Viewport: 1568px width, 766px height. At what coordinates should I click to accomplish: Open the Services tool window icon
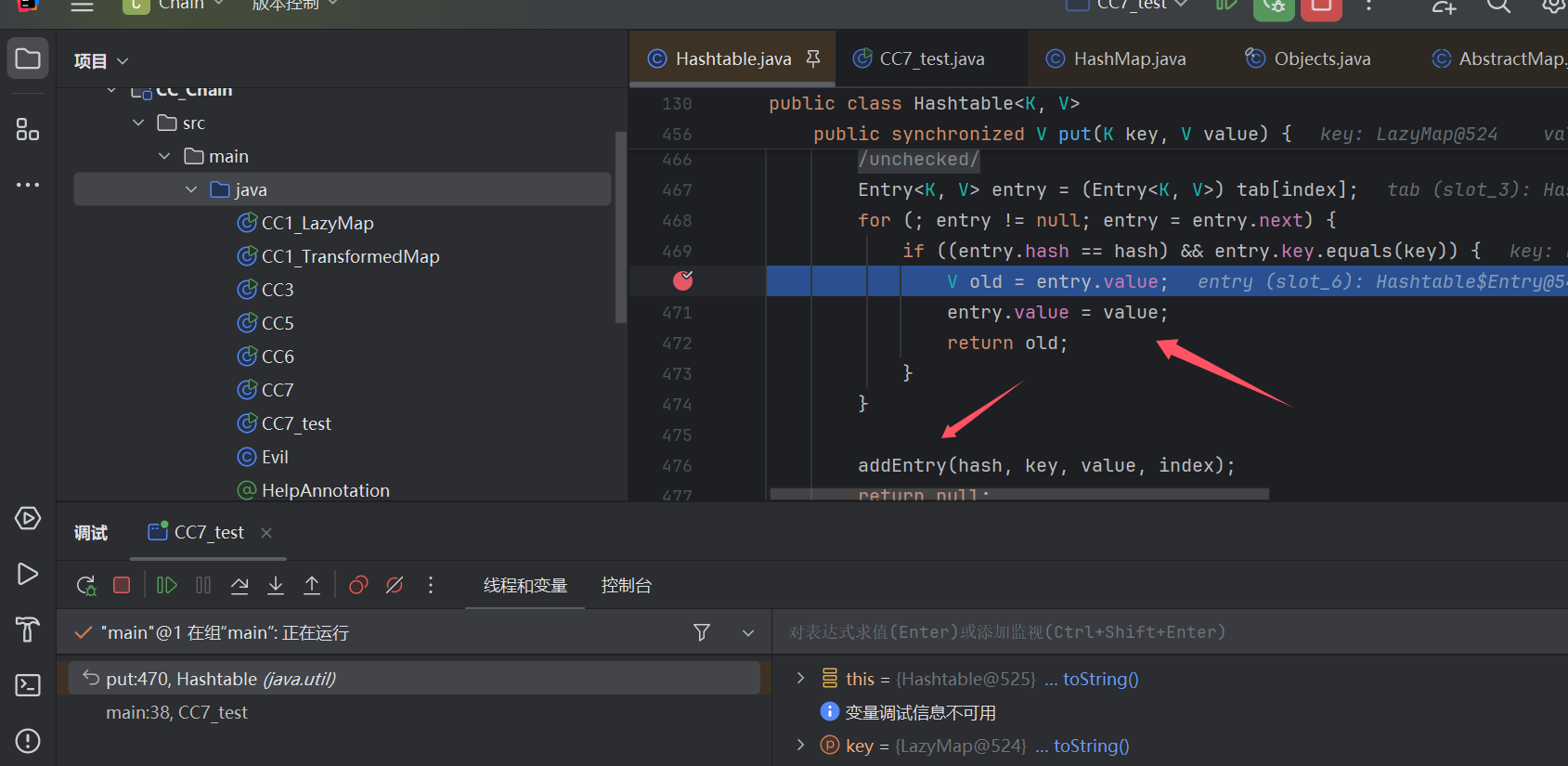28,518
